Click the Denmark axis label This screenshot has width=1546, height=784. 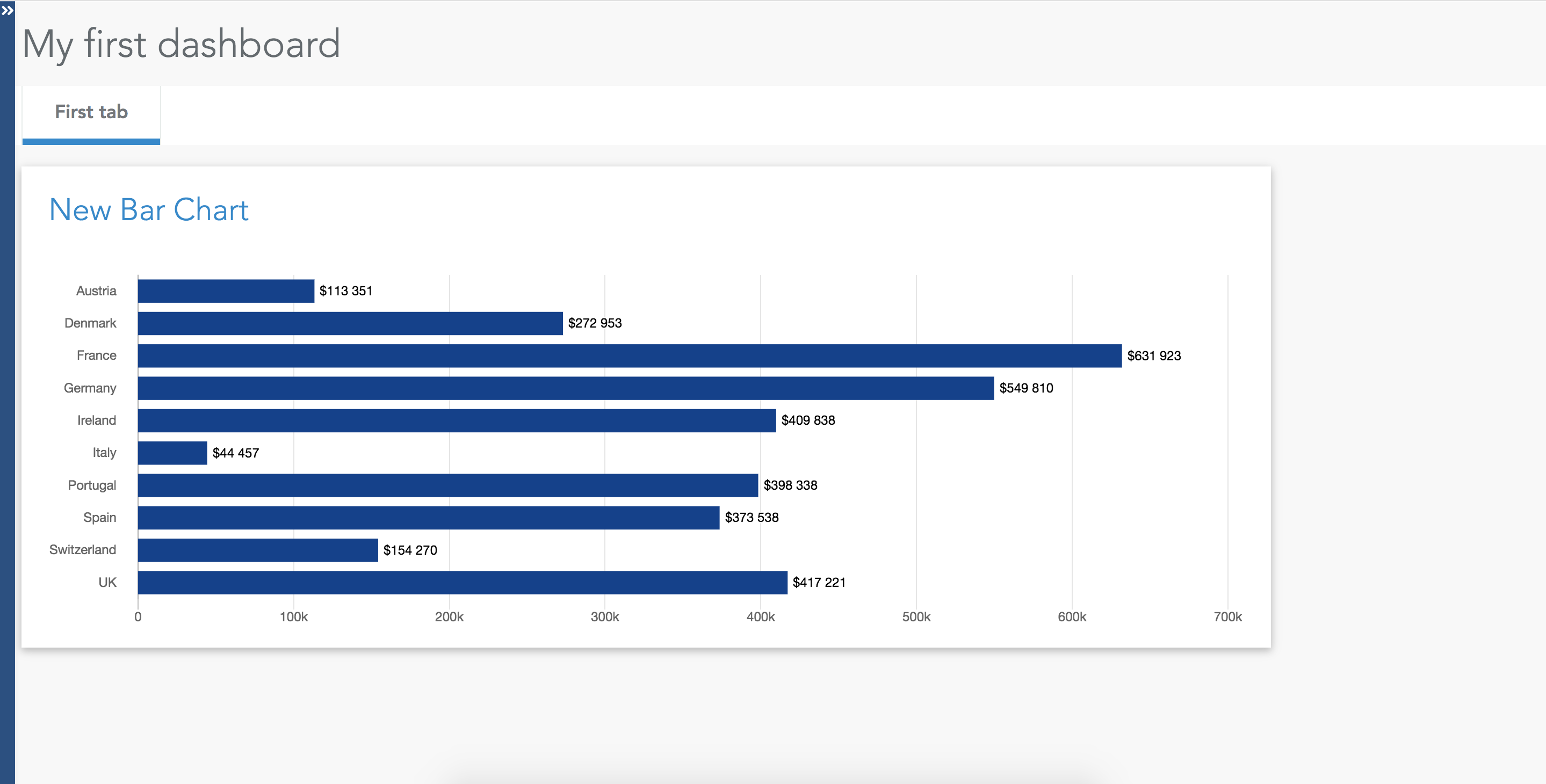[x=91, y=323]
